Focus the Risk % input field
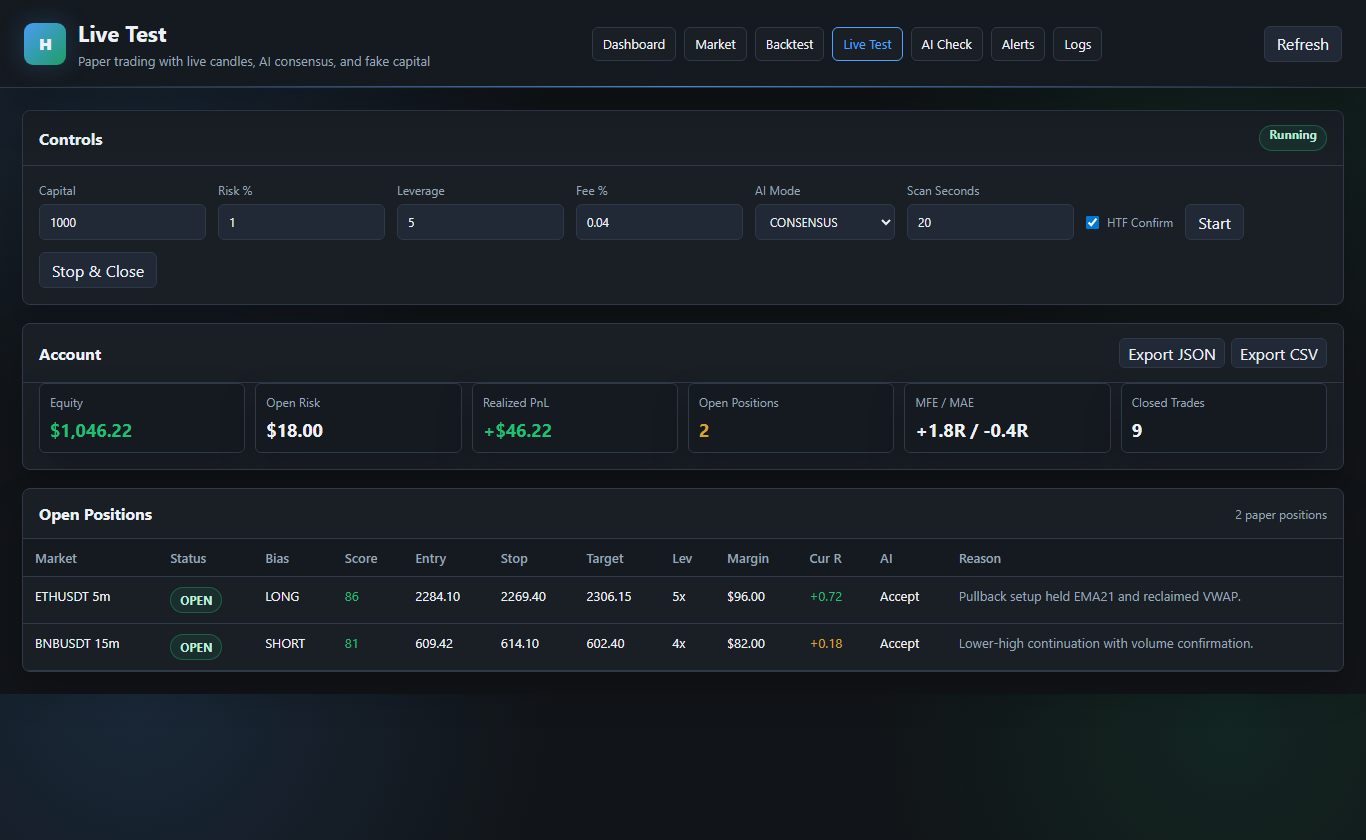The width and height of the screenshot is (1366, 840). tap(301, 222)
